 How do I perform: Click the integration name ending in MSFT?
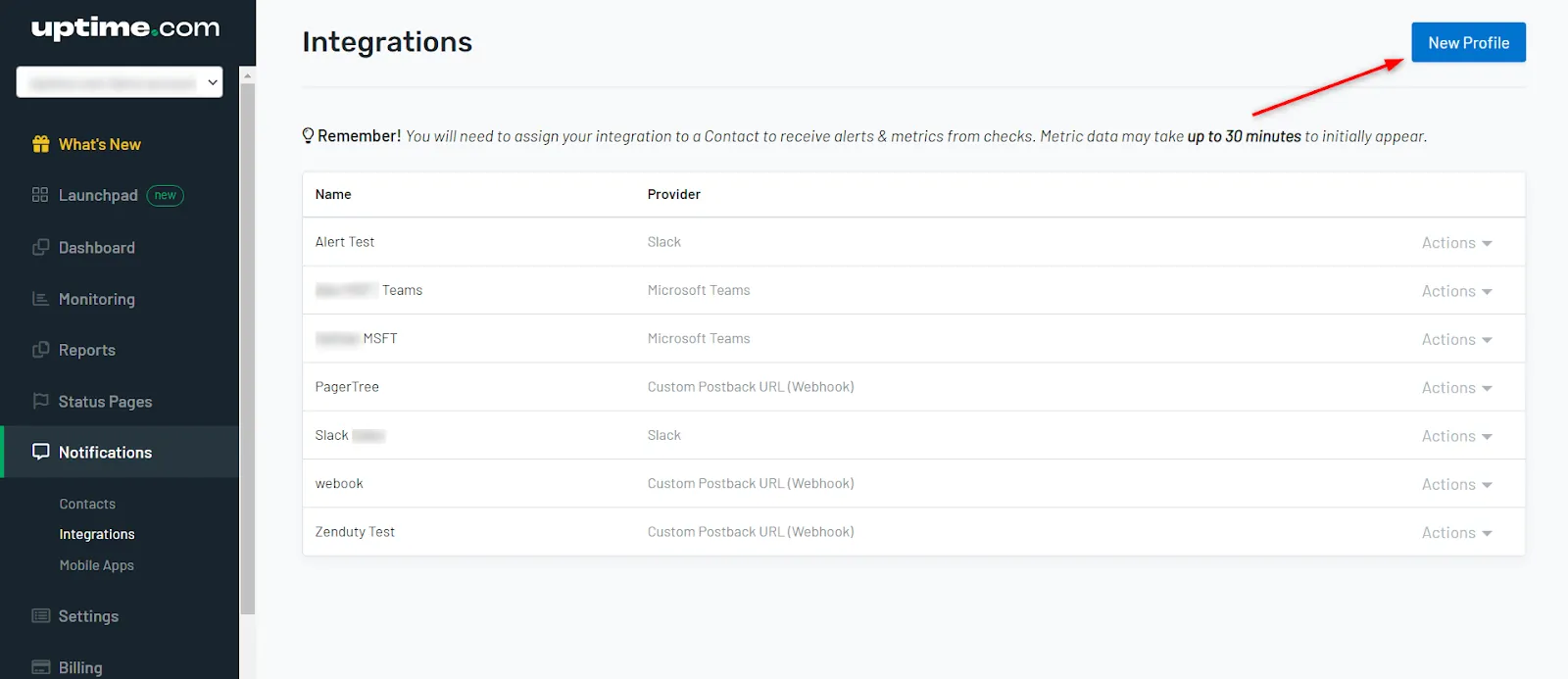click(x=357, y=339)
